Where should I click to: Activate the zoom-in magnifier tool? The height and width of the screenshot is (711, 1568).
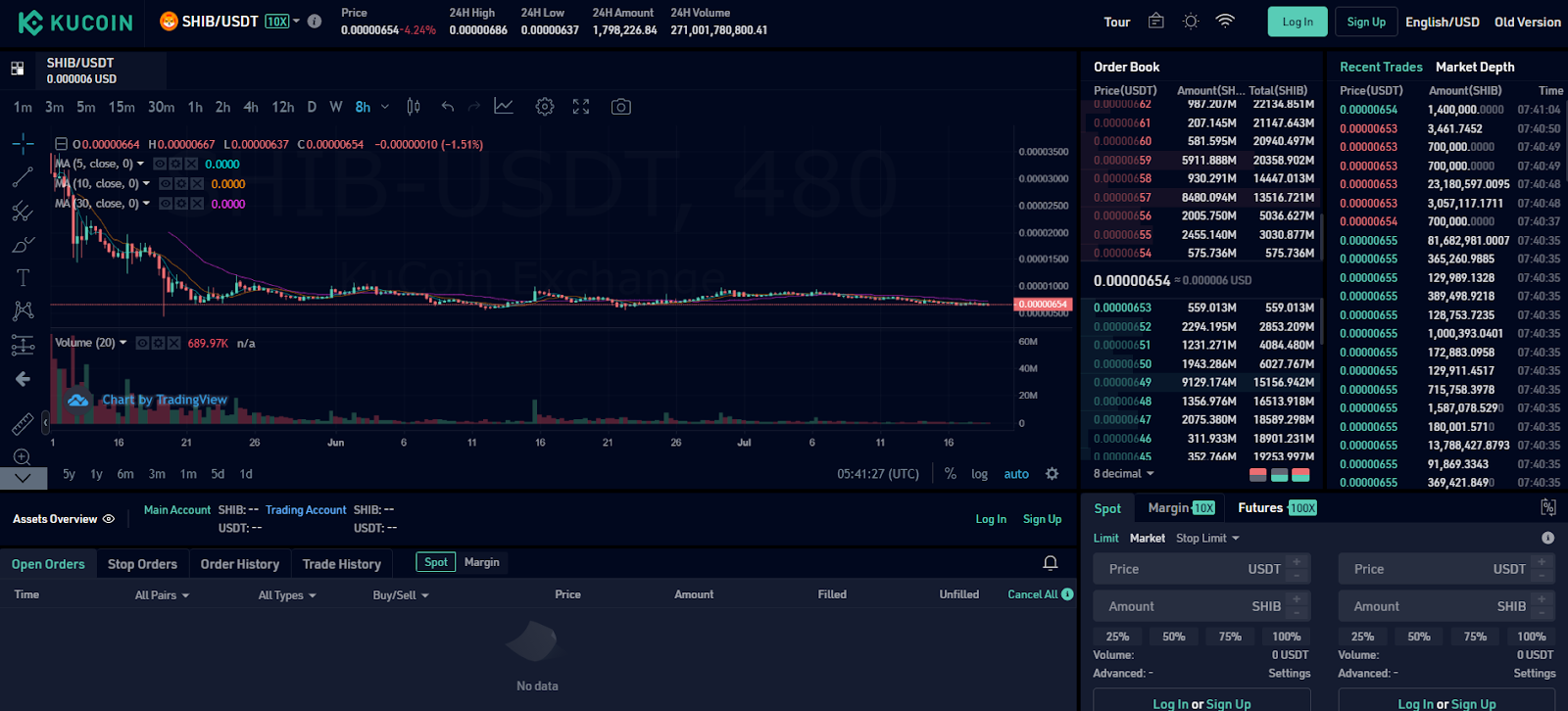click(23, 456)
